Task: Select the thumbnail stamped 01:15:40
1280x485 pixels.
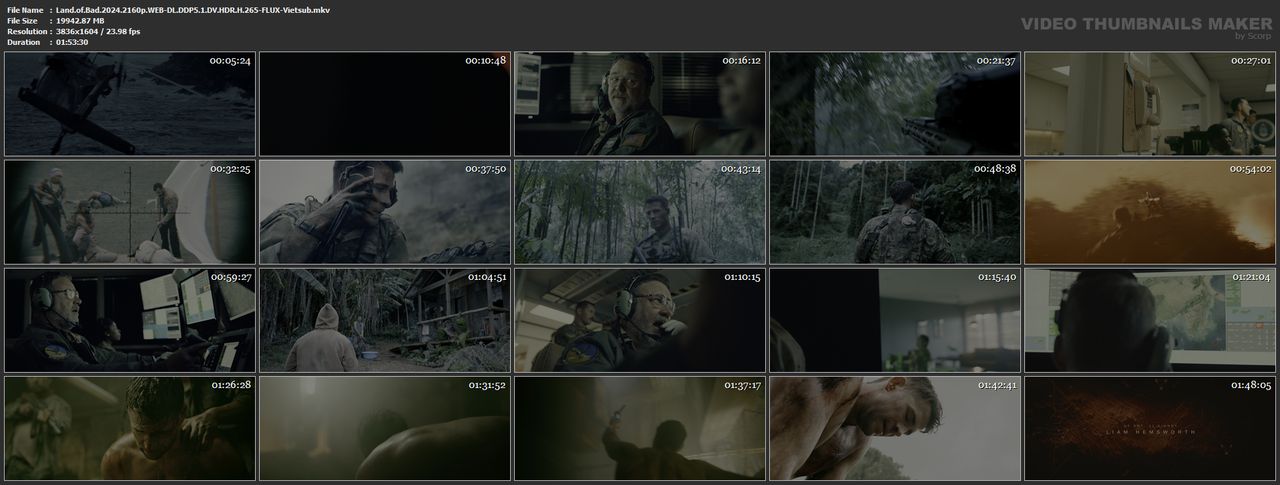Action: pos(895,320)
